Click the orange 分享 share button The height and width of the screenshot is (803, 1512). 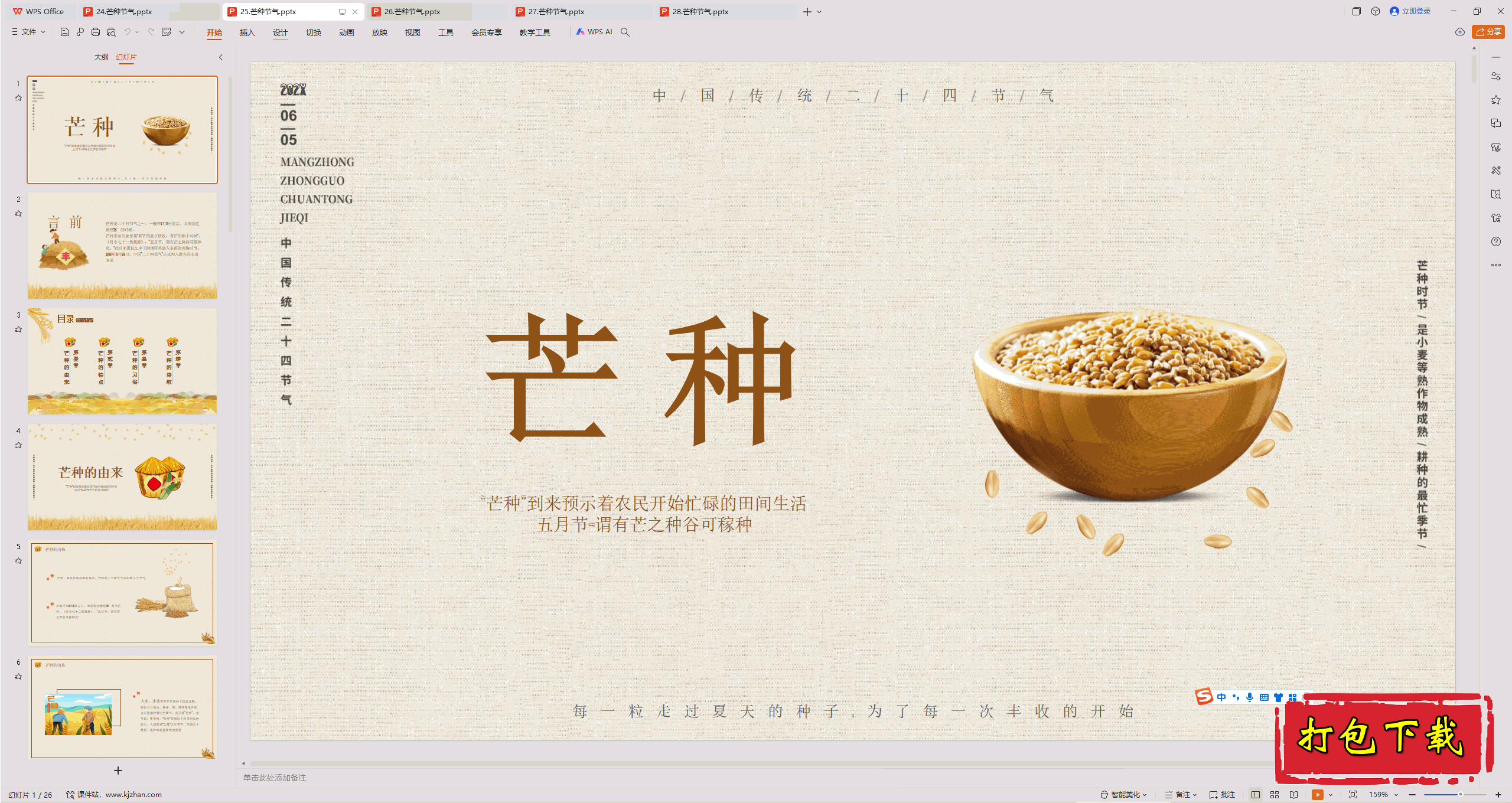click(1488, 32)
